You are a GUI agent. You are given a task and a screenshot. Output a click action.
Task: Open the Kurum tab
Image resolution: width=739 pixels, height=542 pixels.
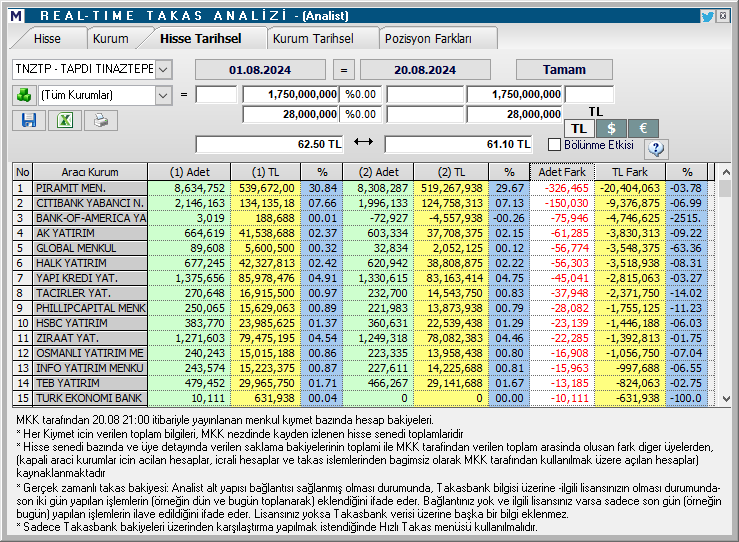[x=111, y=39]
